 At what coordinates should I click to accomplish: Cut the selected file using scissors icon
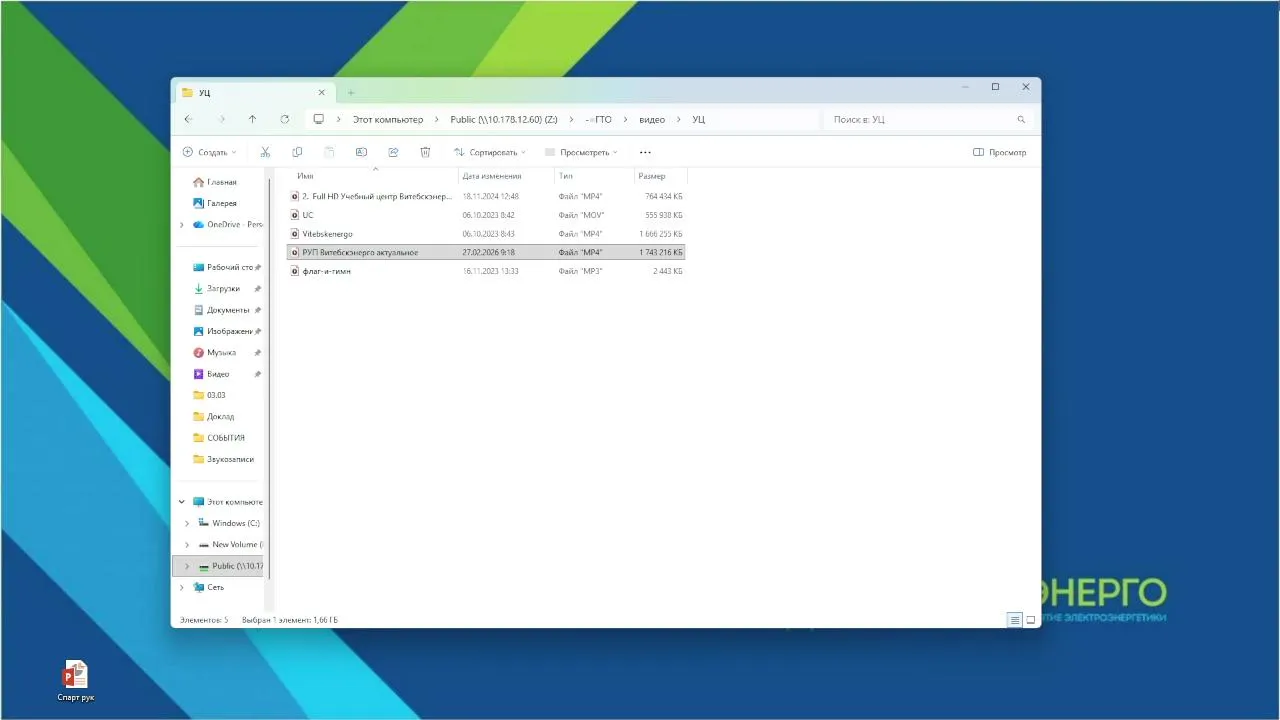coord(265,152)
